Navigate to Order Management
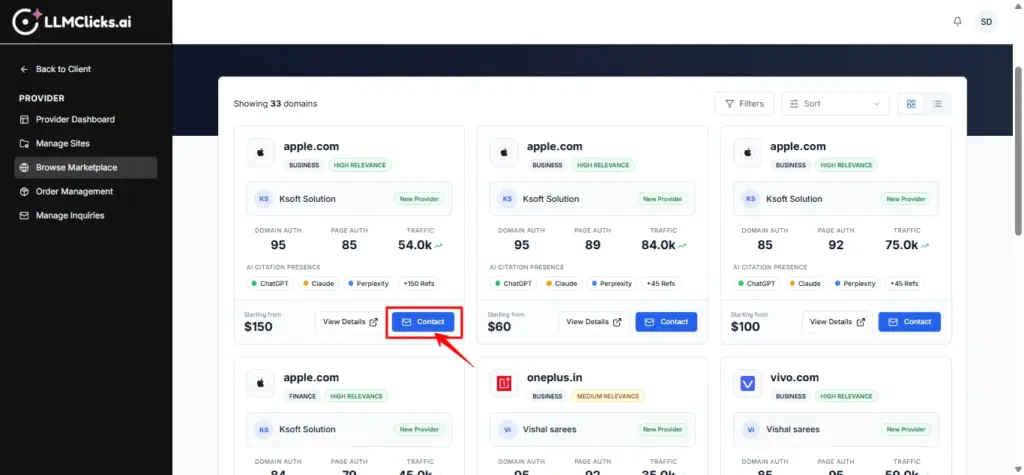The image size is (1024, 475). point(74,191)
